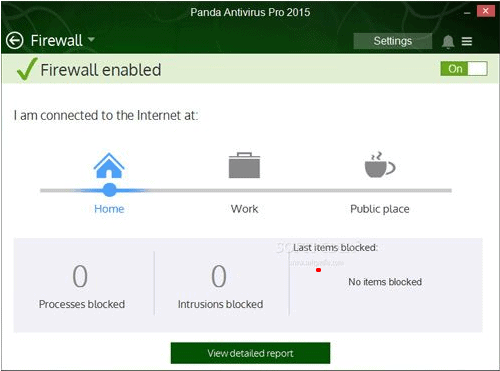Click the No items blocked text
Screen dimensions: 500x371
pyautogui.click(x=385, y=282)
